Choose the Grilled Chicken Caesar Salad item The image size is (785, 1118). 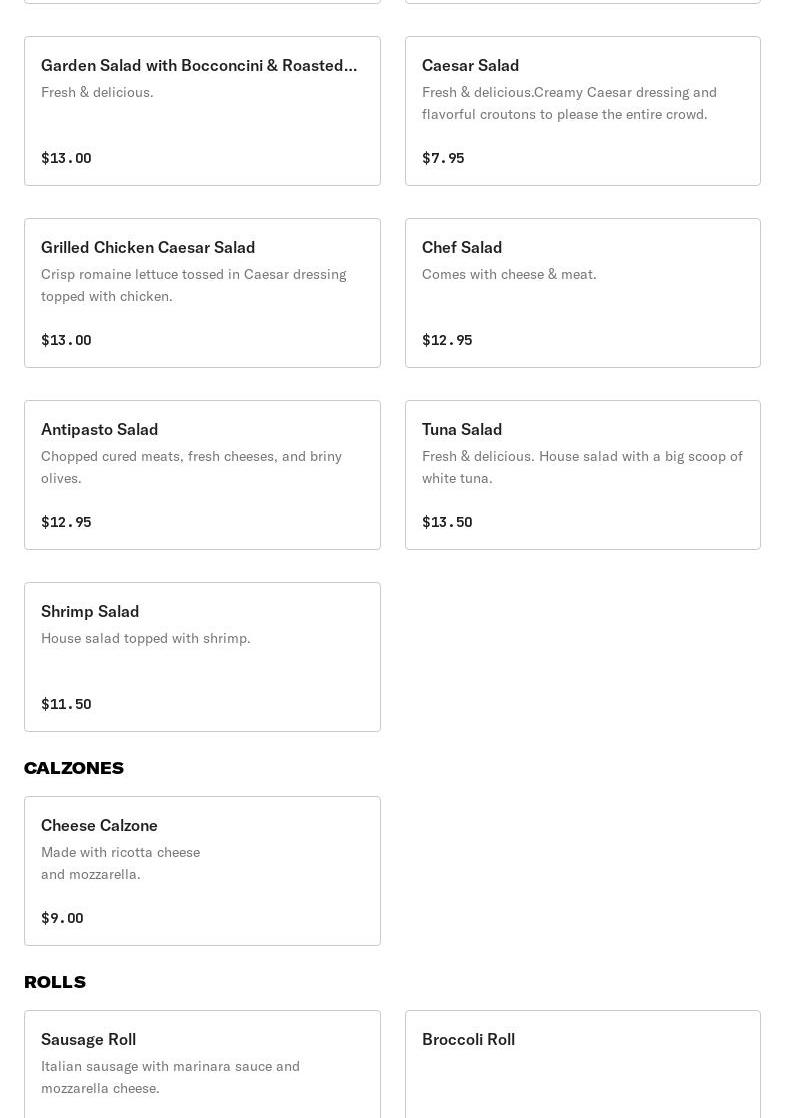pyautogui.click(x=202, y=292)
